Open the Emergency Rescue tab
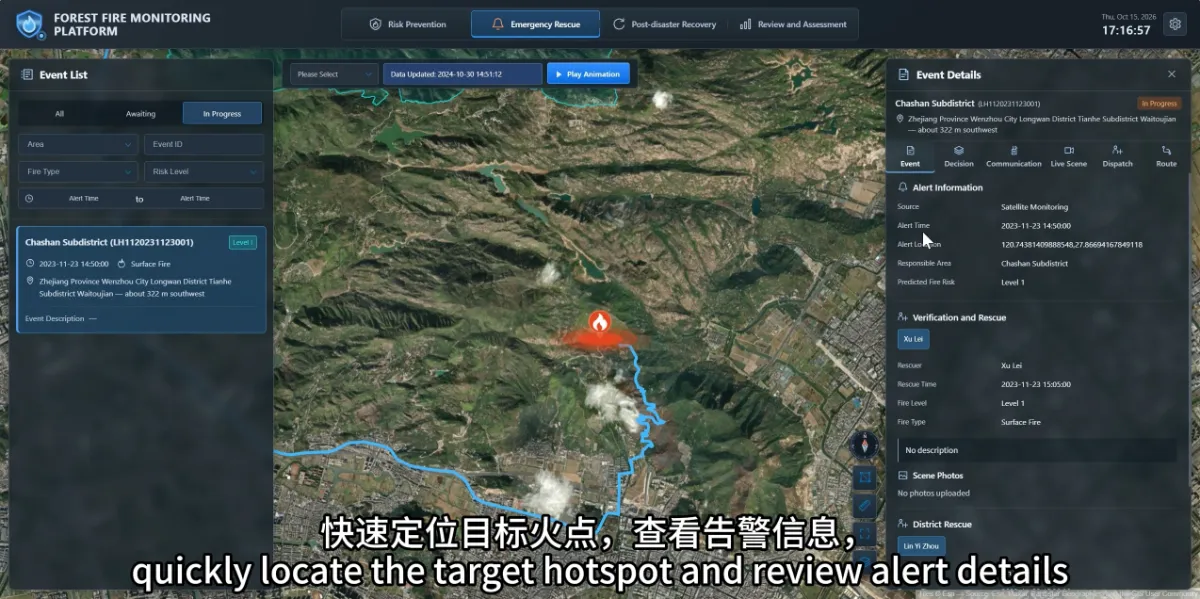Viewport: 1200px width, 599px height. point(536,24)
